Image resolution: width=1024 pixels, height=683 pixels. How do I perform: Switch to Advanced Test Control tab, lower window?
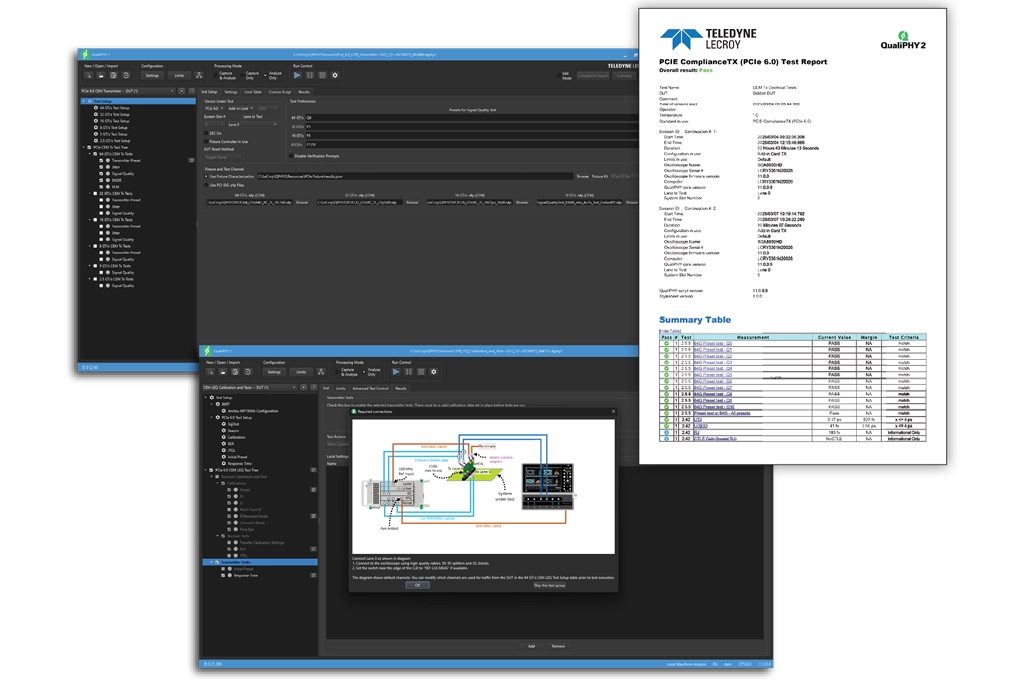[370, 389]
